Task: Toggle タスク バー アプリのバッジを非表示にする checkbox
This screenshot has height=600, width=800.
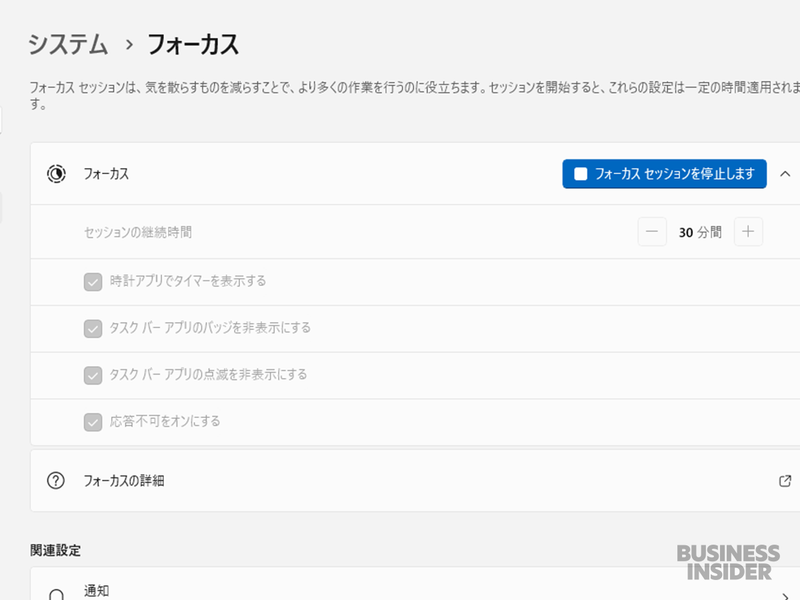Action: [x=93, y=329]
